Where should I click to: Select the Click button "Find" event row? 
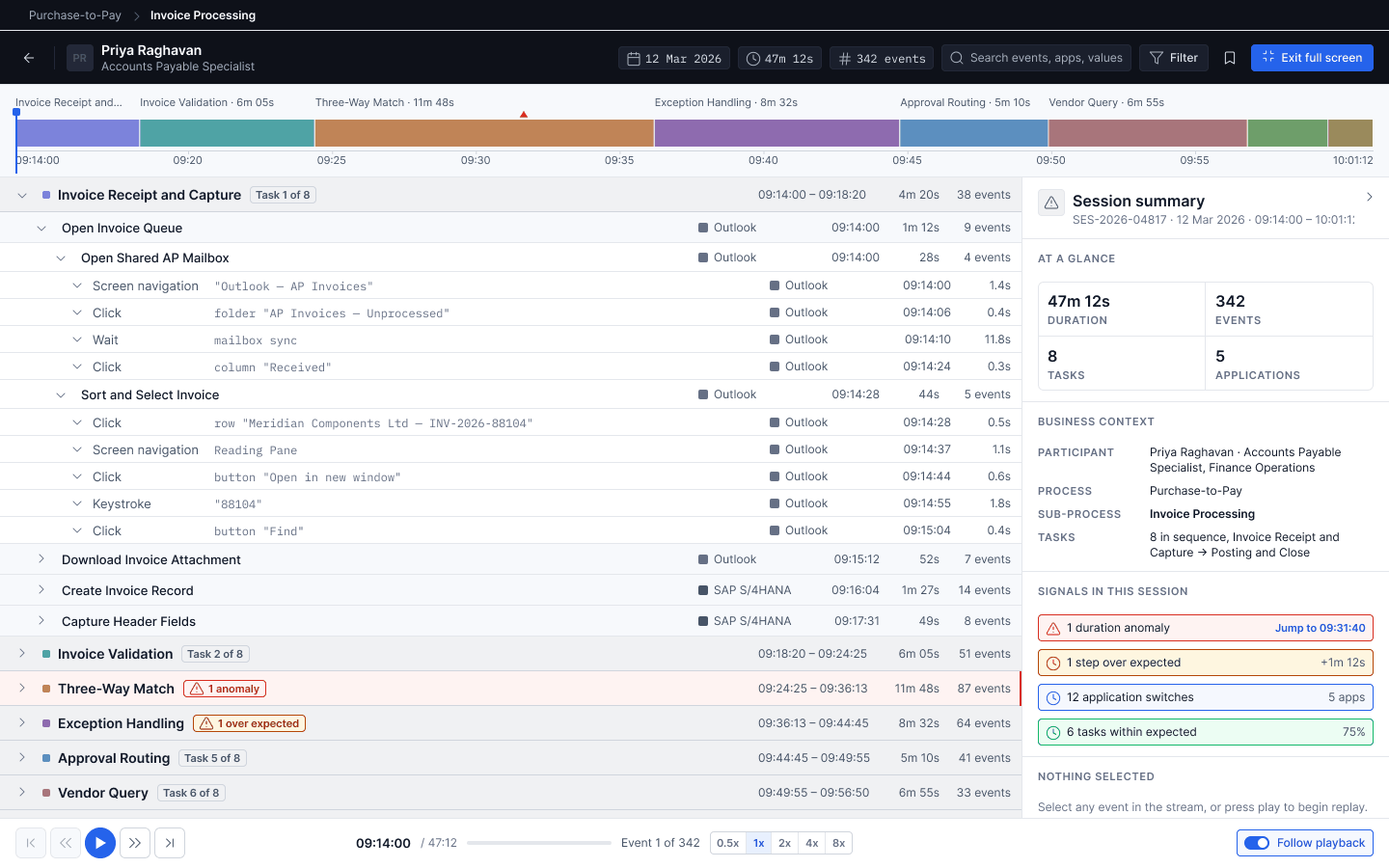coord(510,530)
